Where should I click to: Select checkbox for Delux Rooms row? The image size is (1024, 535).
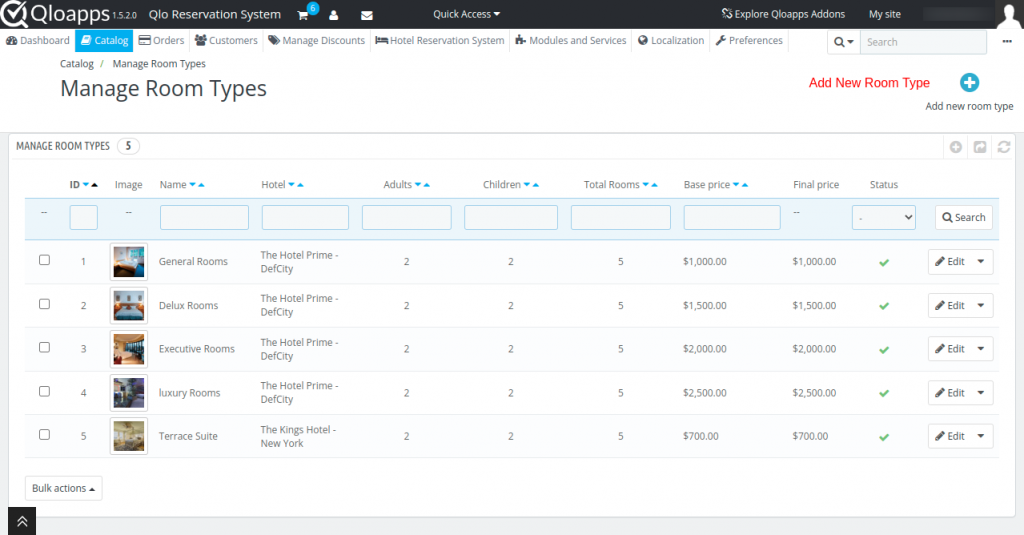pyautogui.click(x=44, y=304)
